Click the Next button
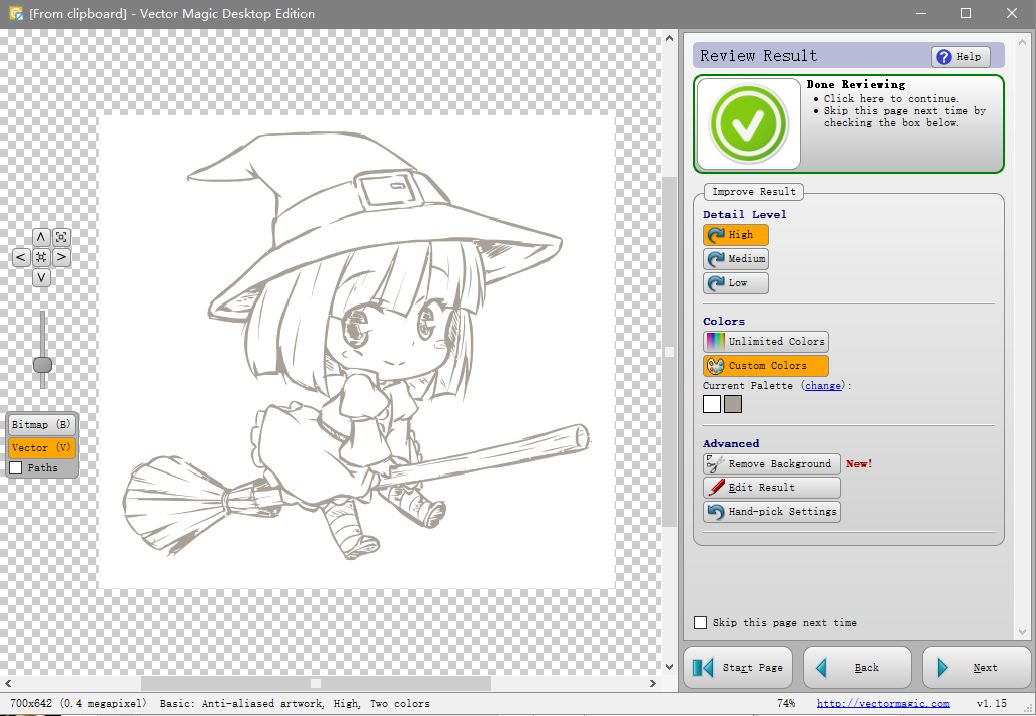Image resolution: width=1036 pixels, height=716 pixels. click(x=976, y=668)
